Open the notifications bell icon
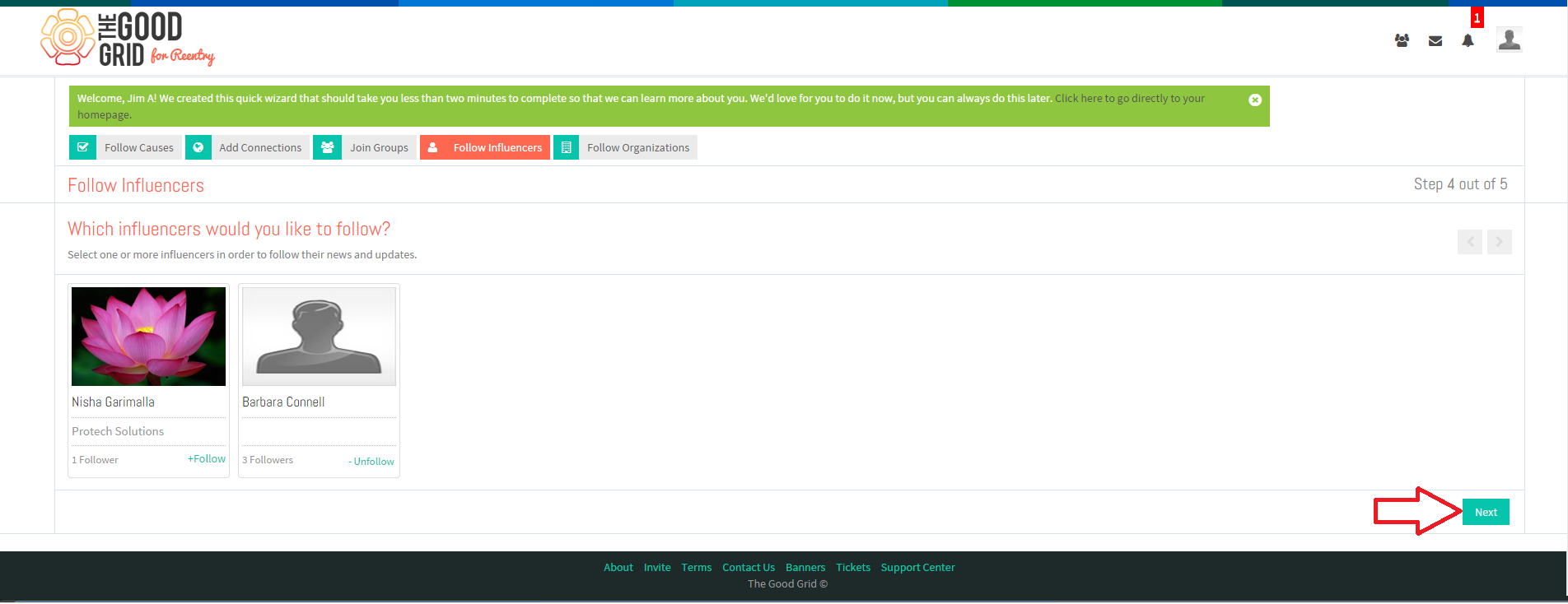Screen dimensions: 1568x604 pos(1468,40)
